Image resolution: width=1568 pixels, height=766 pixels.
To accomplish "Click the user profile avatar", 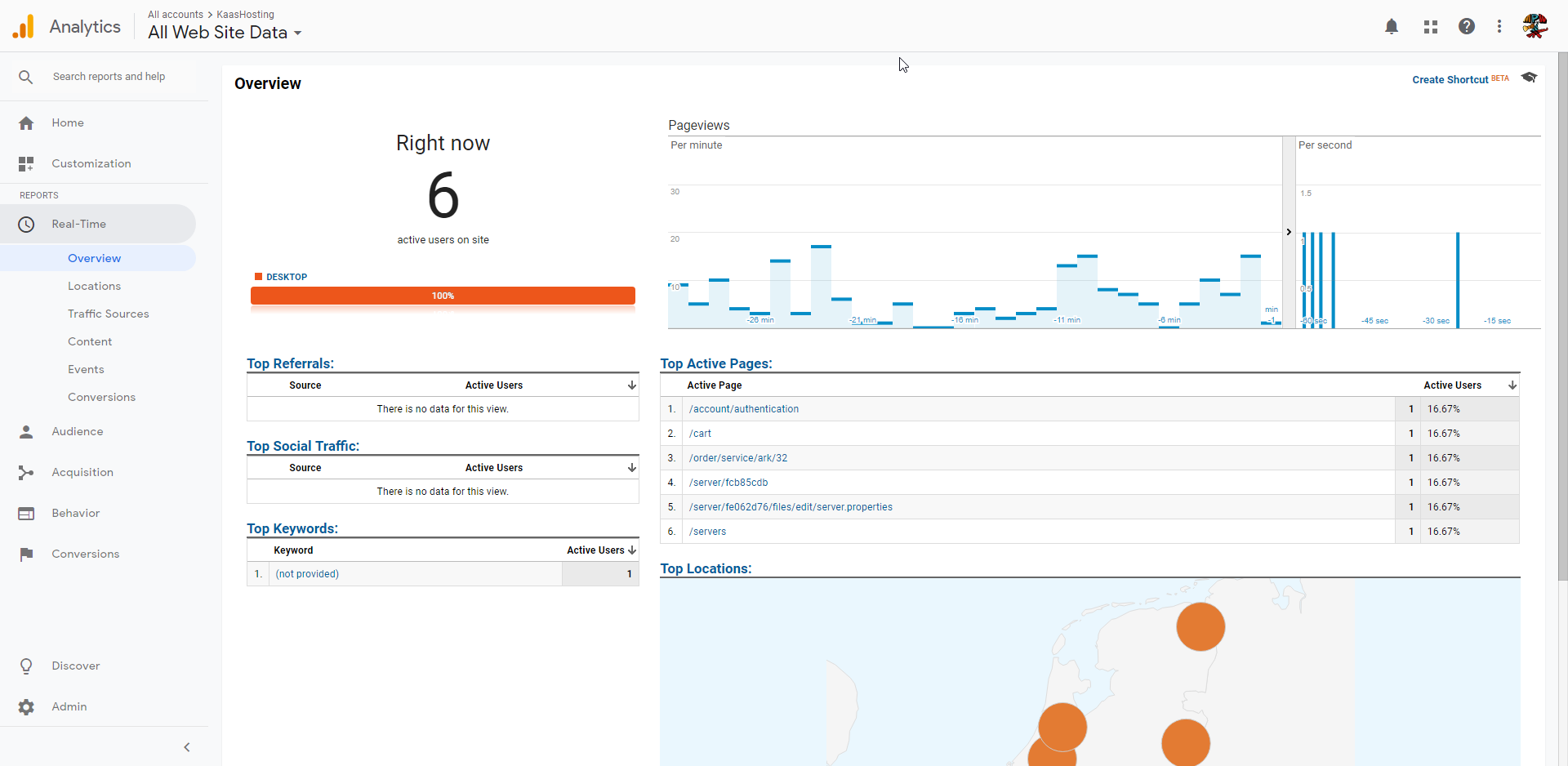I will click(1535, 27).
